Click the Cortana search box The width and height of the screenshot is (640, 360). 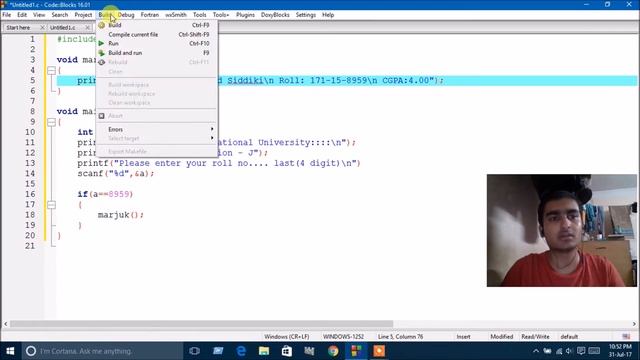click(x=102, y=351)
